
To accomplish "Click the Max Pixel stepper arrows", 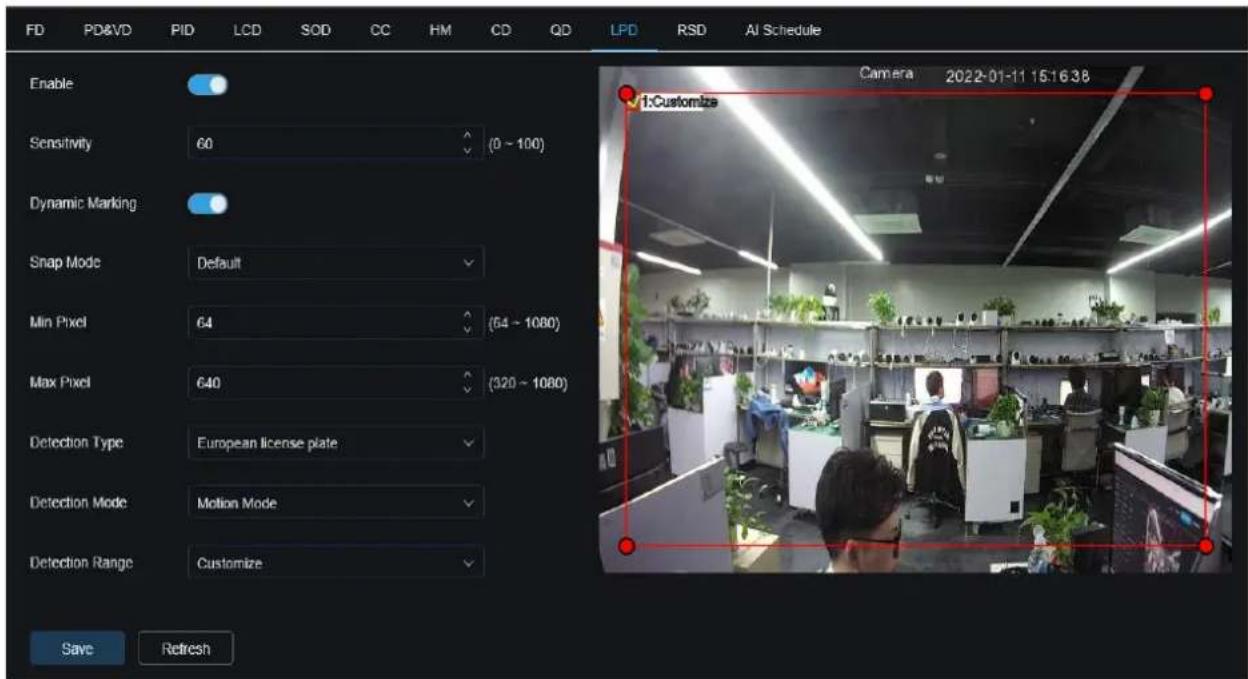I will [466, 383].
